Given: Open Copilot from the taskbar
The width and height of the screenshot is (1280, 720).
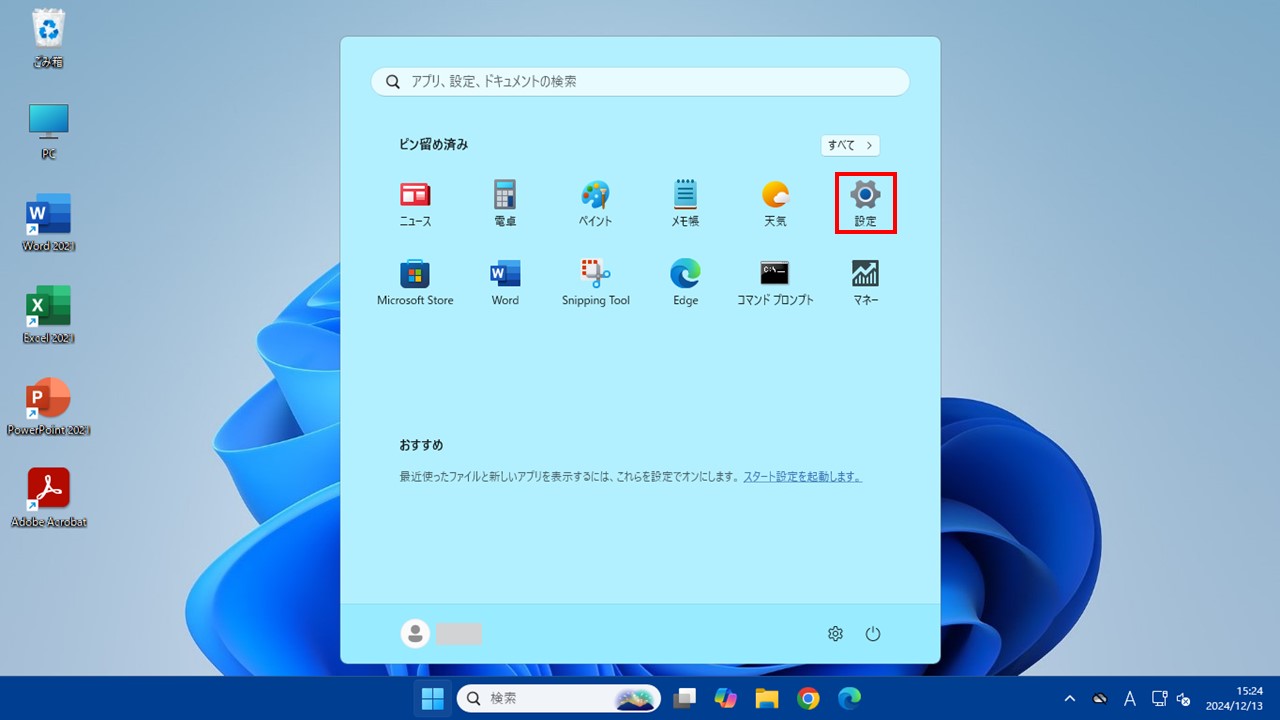Looking at the screenshot, I should click(726, 698).
